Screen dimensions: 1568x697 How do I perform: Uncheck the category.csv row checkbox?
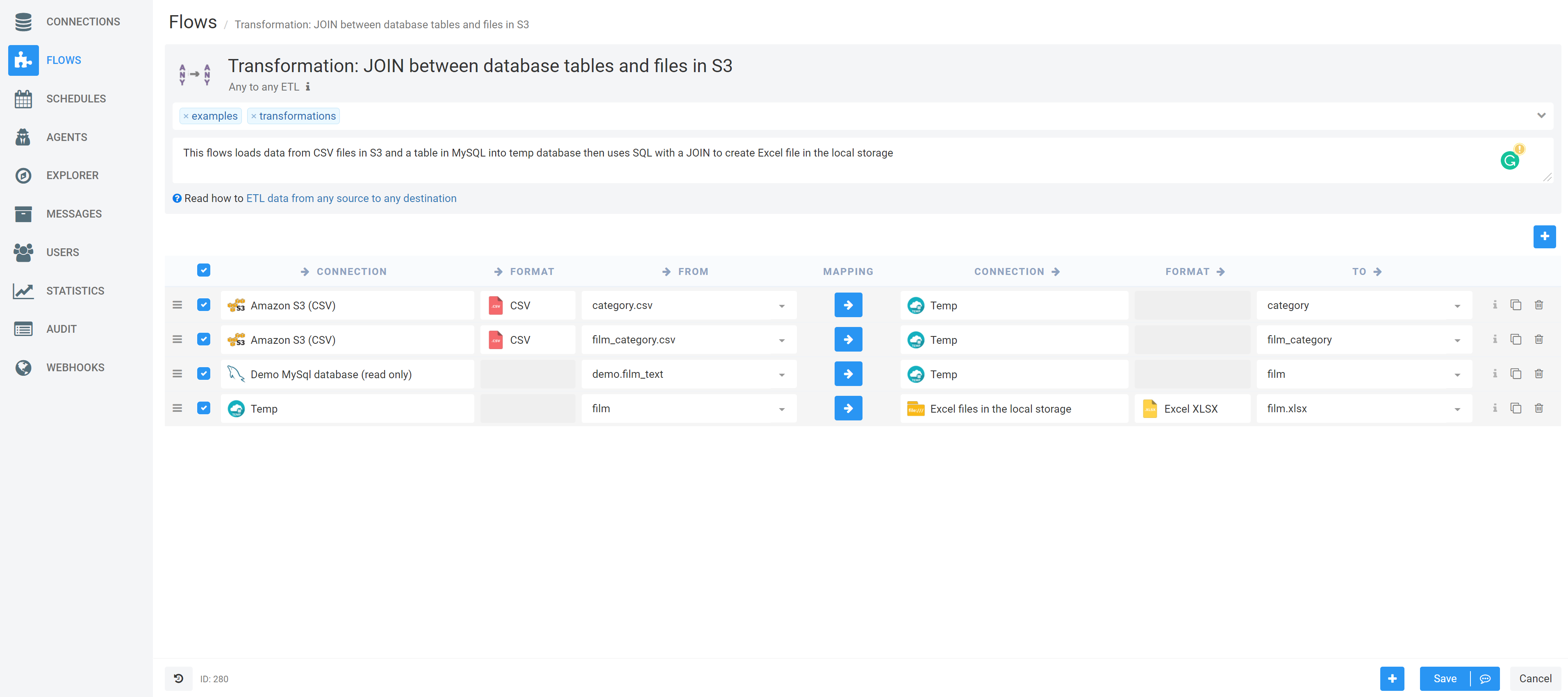(x=204, y=305)
